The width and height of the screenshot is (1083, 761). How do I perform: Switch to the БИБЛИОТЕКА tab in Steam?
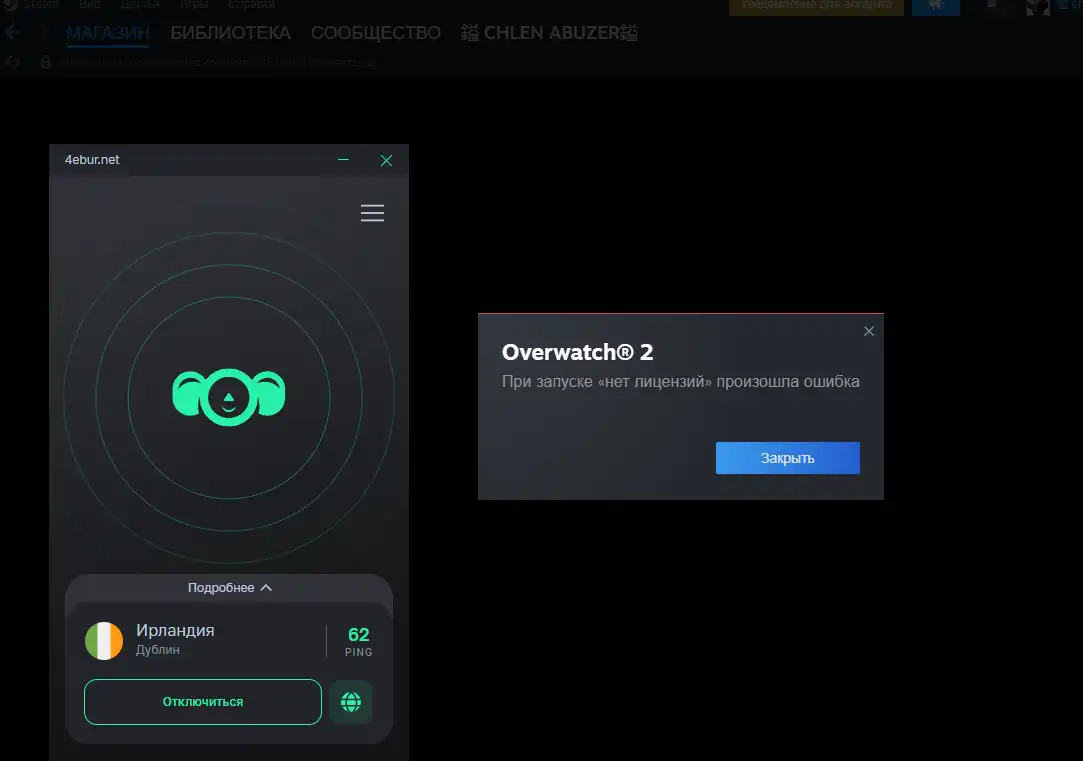coord(231,32)
